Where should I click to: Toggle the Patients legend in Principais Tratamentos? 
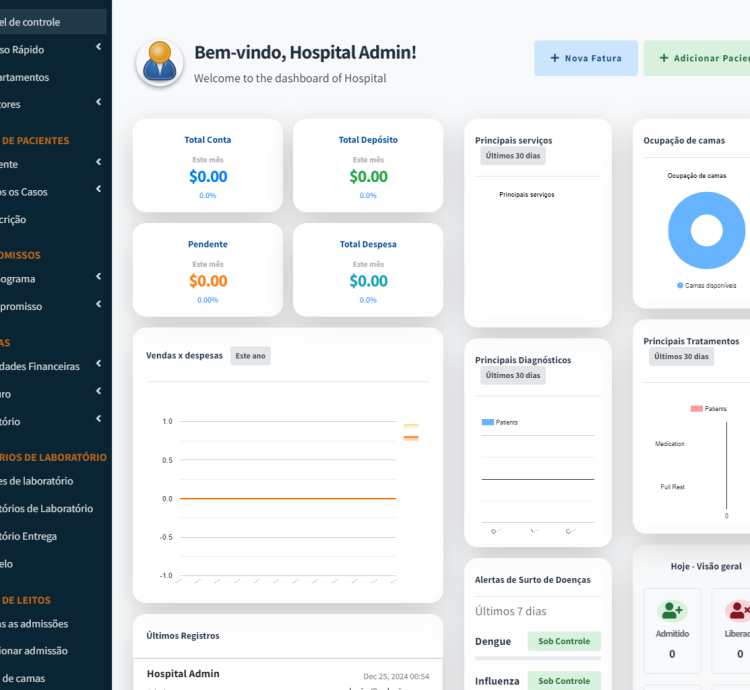pos(708,408)
